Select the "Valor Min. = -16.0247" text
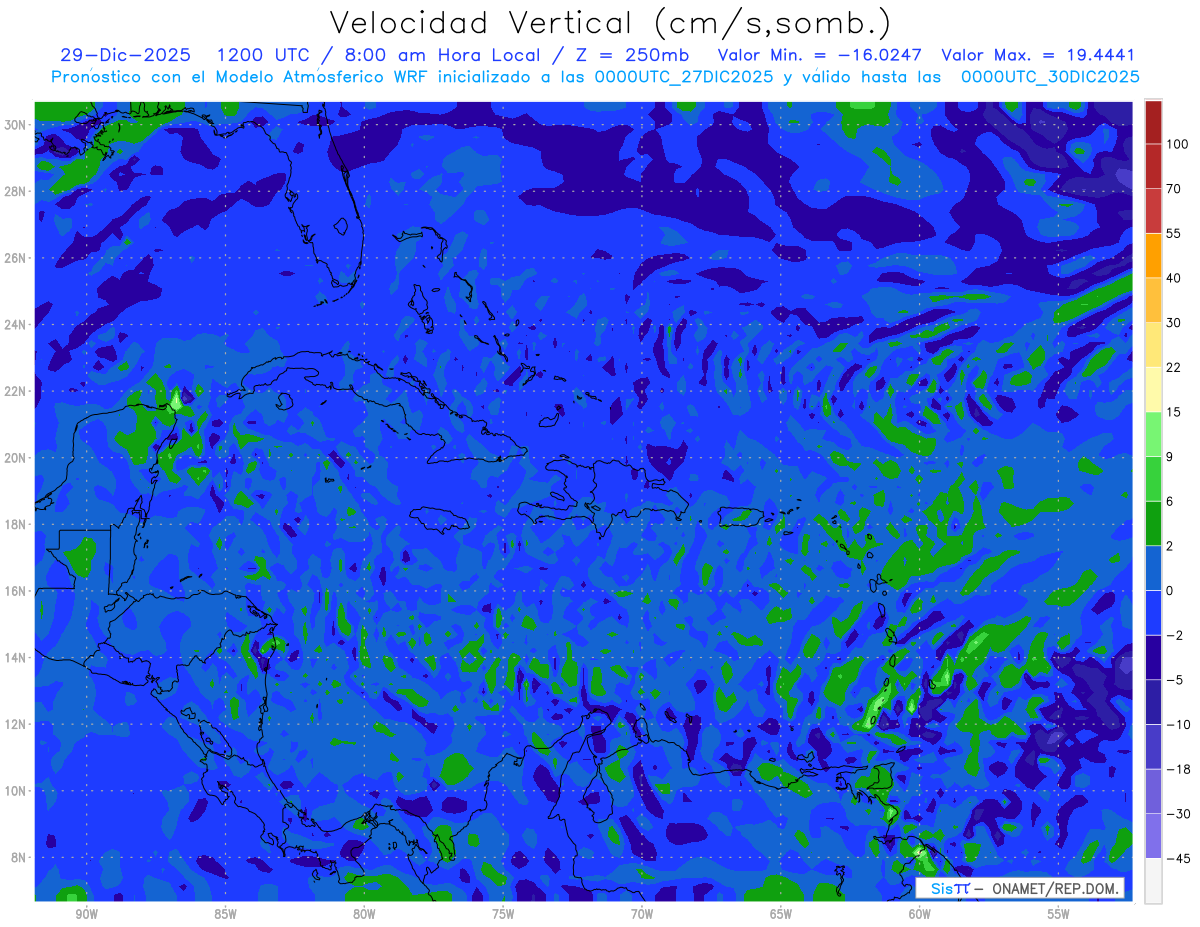1200x927 pixels. (x=821, y=55)
